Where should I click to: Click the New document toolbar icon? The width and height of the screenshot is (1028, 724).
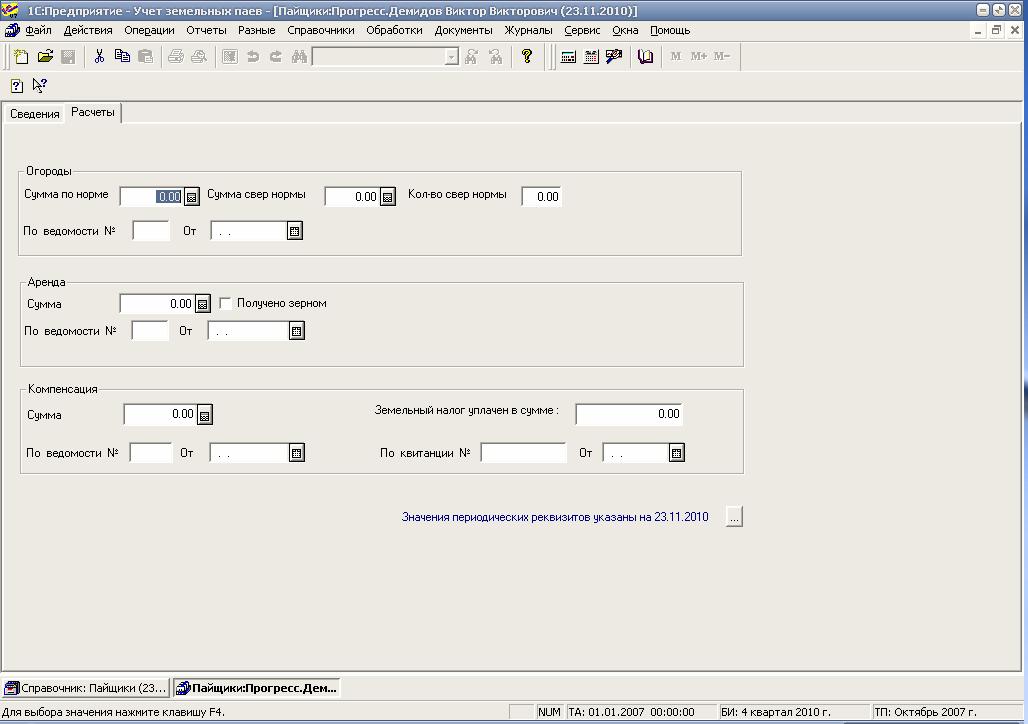[x=21, y=56]
